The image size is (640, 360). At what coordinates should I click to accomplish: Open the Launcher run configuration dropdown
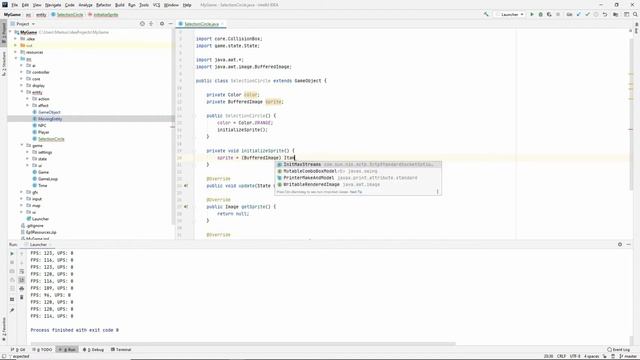point(509,14)
